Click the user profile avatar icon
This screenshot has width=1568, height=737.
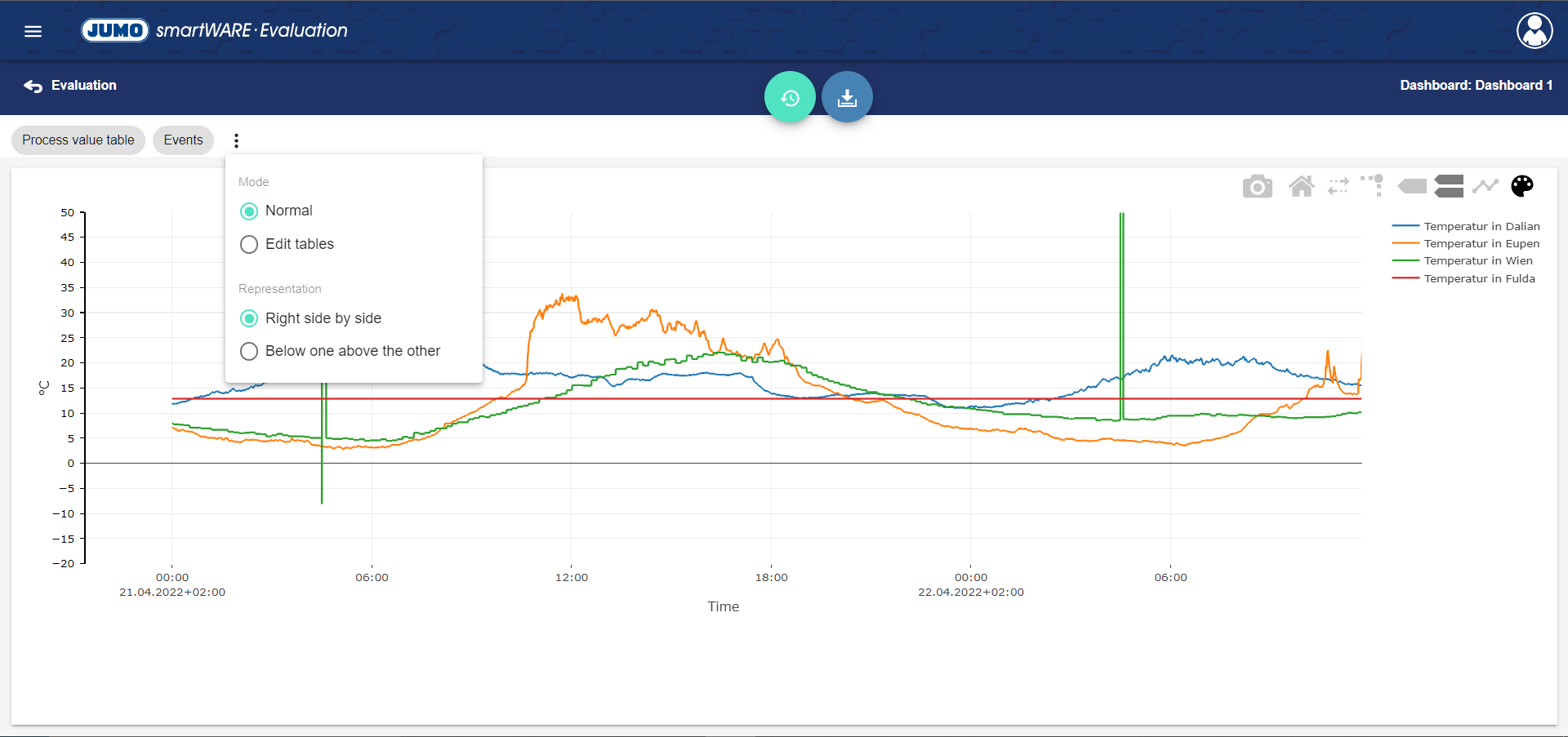tap(1534, 31)
